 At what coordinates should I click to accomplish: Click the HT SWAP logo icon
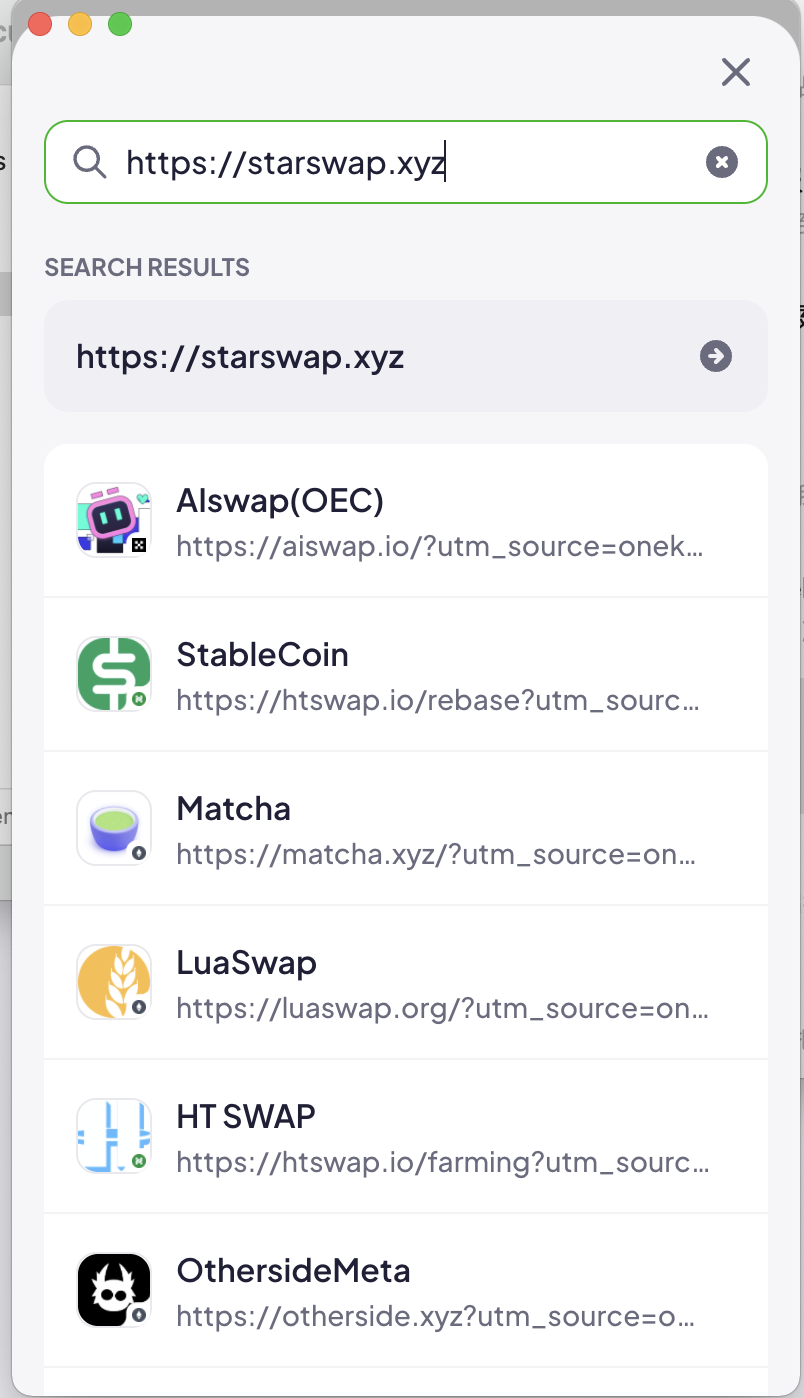[114, 1136]
